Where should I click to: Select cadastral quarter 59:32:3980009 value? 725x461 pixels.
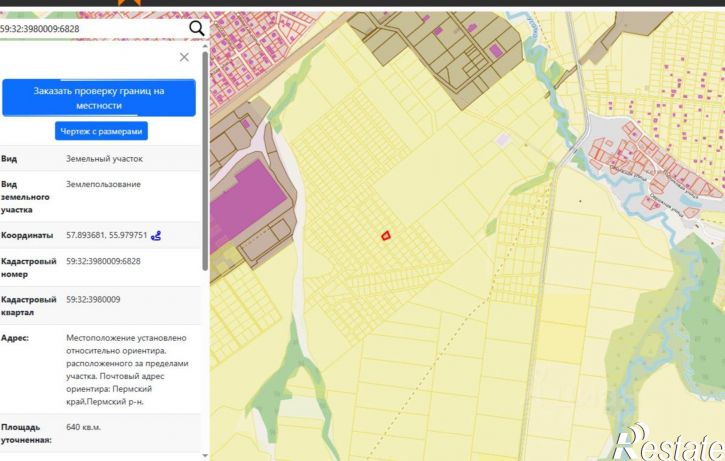tap(93, 300)
